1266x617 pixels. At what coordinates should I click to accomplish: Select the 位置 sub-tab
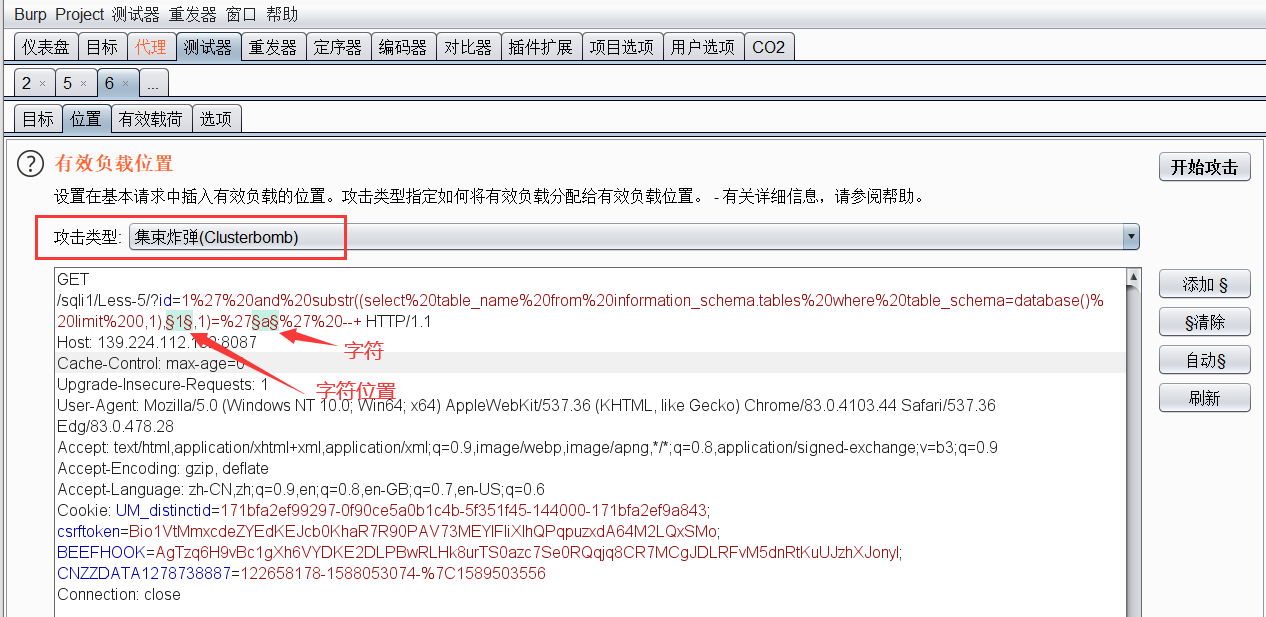coord(86,119)
